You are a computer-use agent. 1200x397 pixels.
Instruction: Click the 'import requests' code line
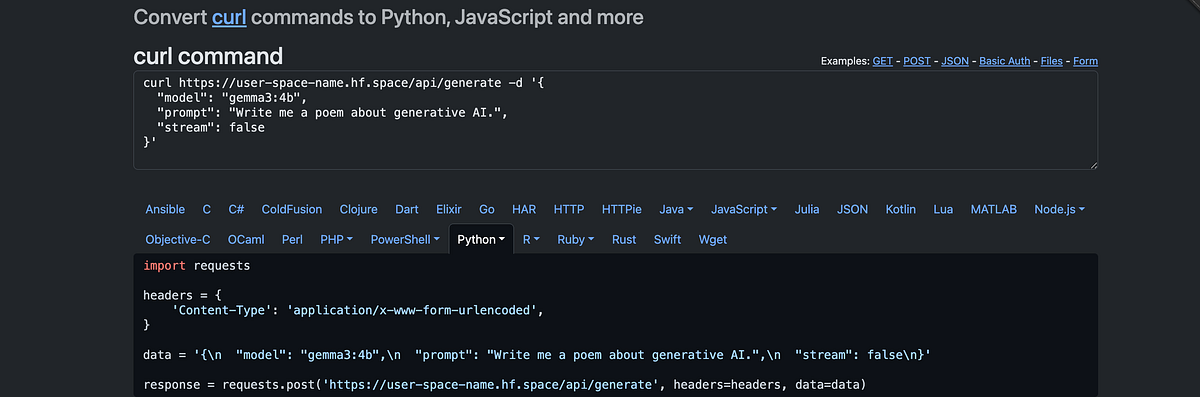coord(197,266)
